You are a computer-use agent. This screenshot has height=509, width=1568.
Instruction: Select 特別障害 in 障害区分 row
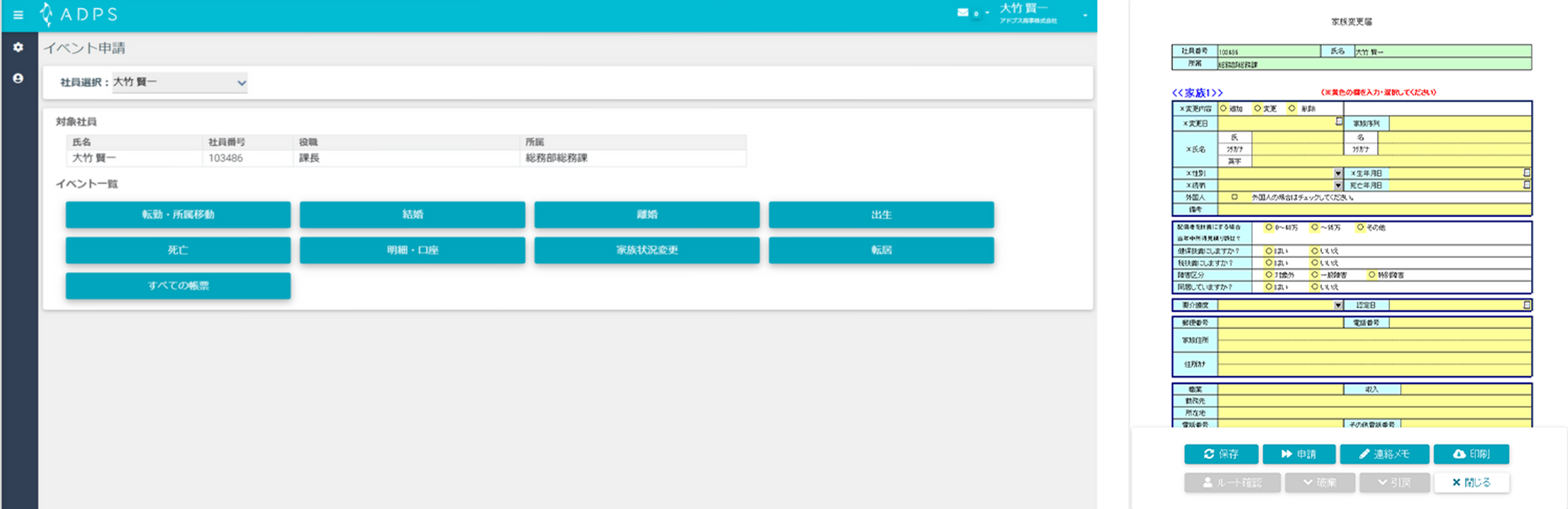[x=1372, y=274]
